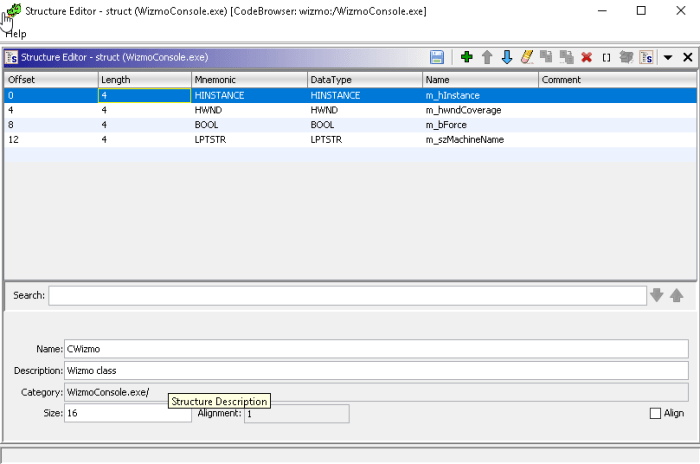Clear selected components with eraser icon

[x=527, y=57]
